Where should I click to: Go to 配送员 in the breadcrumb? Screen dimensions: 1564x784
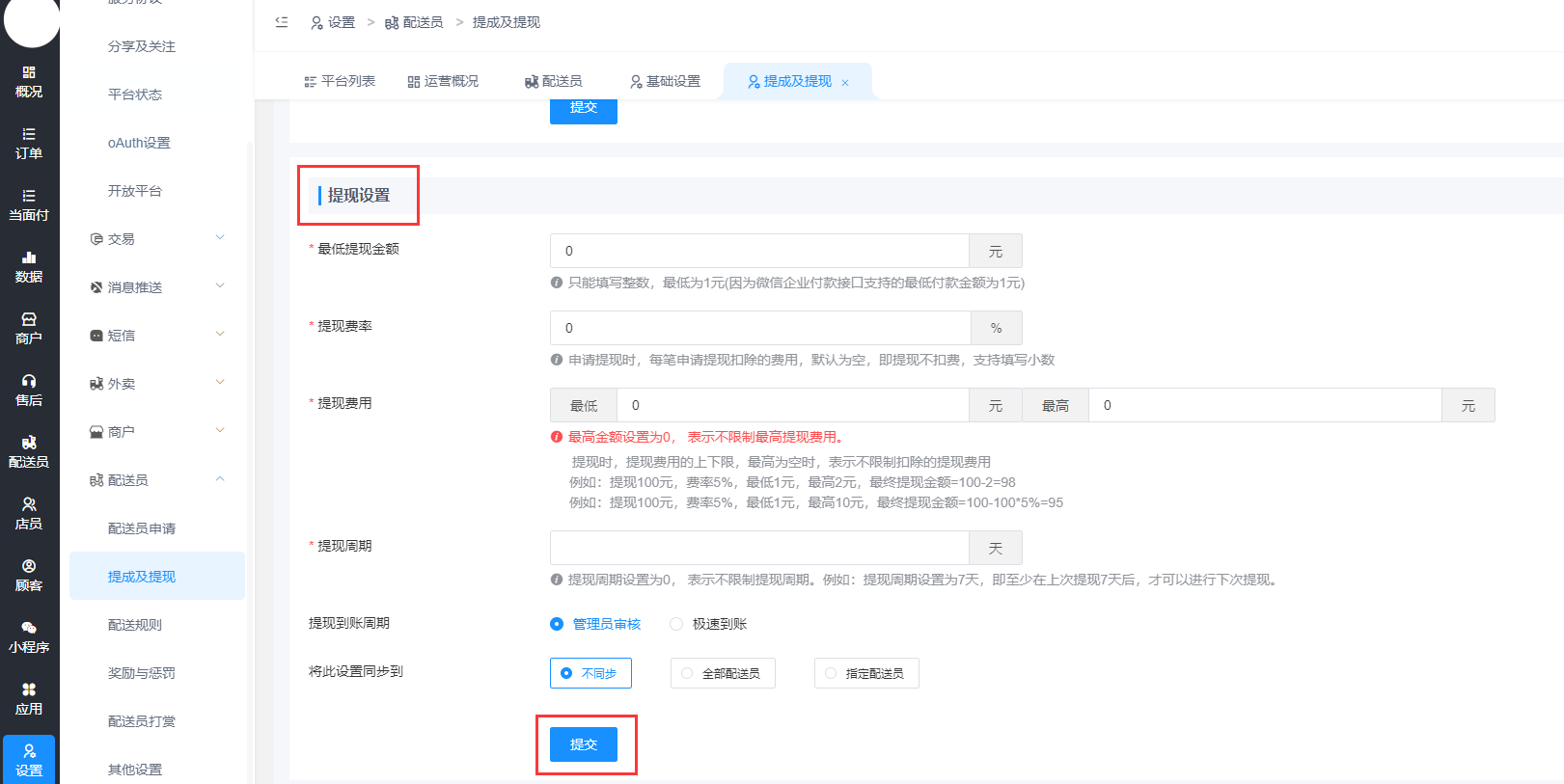tap(414, 22)
